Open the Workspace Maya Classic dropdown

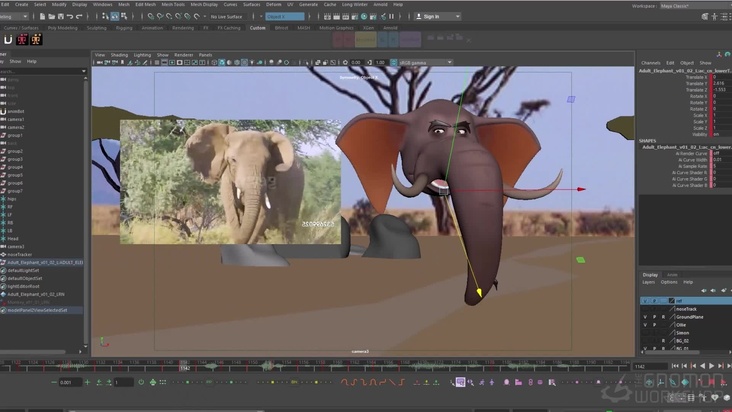696,6
